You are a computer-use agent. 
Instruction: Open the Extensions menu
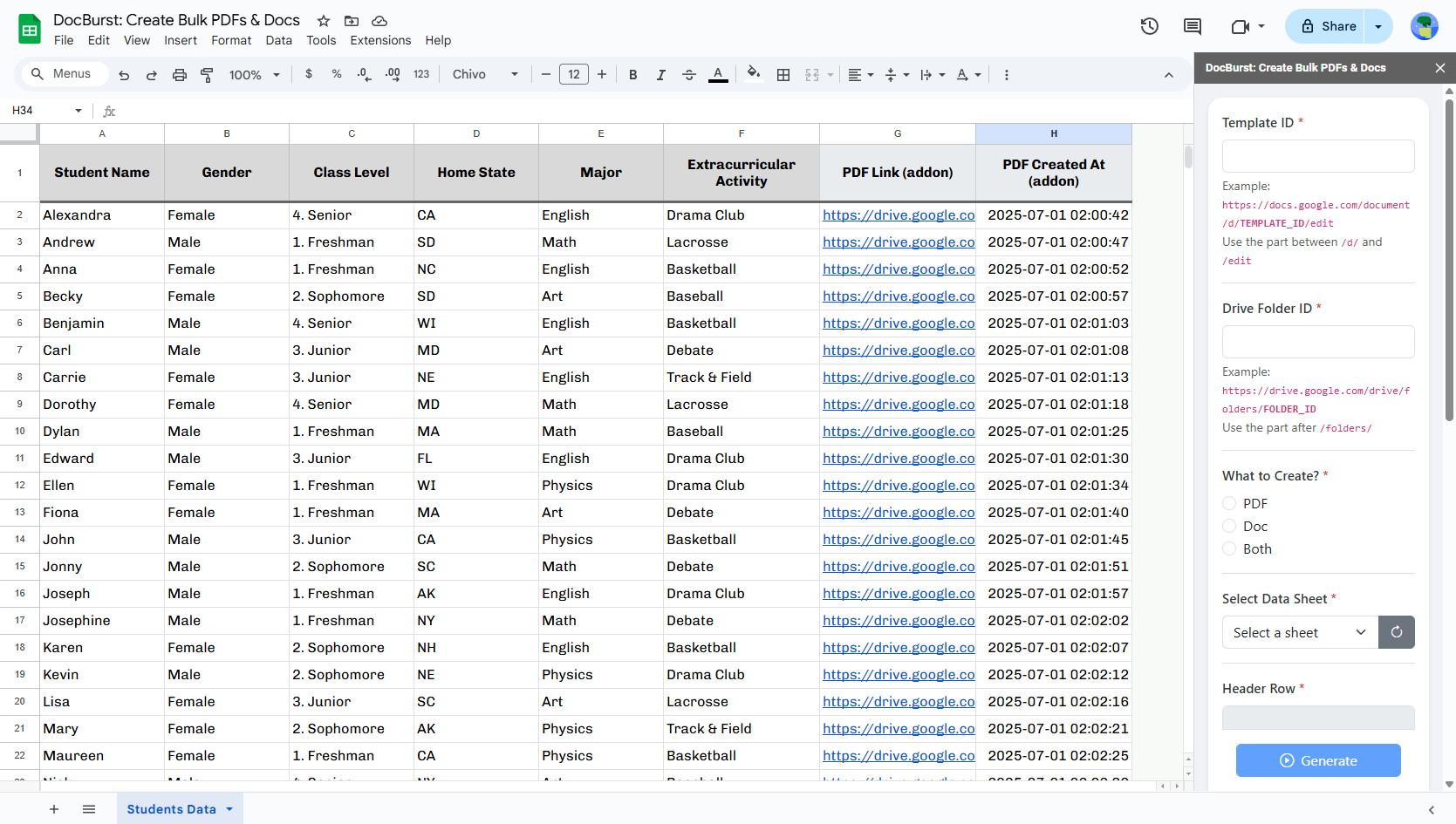(x=379, y=40)
